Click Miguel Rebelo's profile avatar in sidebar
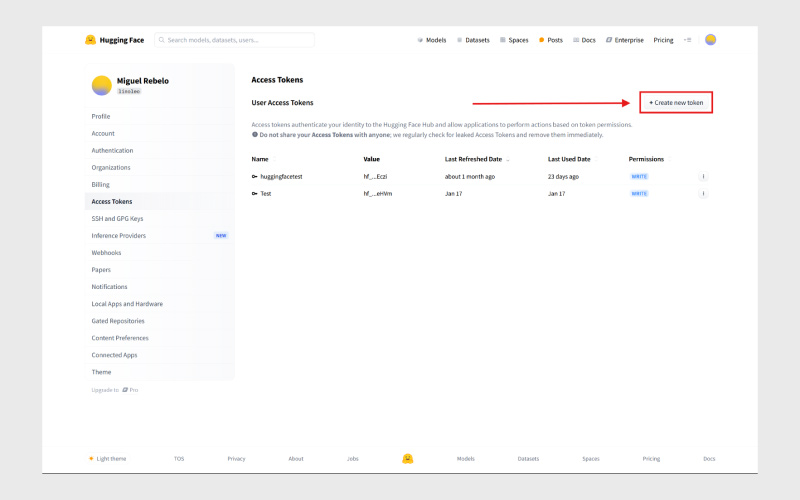Image resolution: width=800 pixels, height=500 pixels. [x=102, y=85]
